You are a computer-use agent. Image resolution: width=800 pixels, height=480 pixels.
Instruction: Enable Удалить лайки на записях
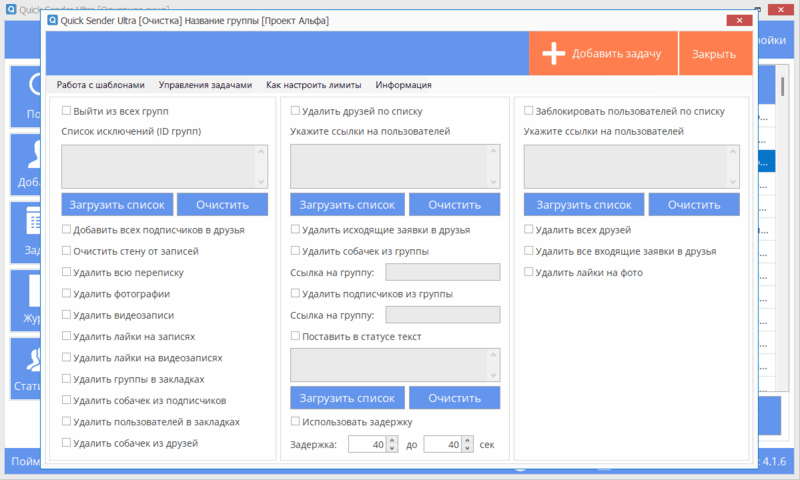click(66, 336)
